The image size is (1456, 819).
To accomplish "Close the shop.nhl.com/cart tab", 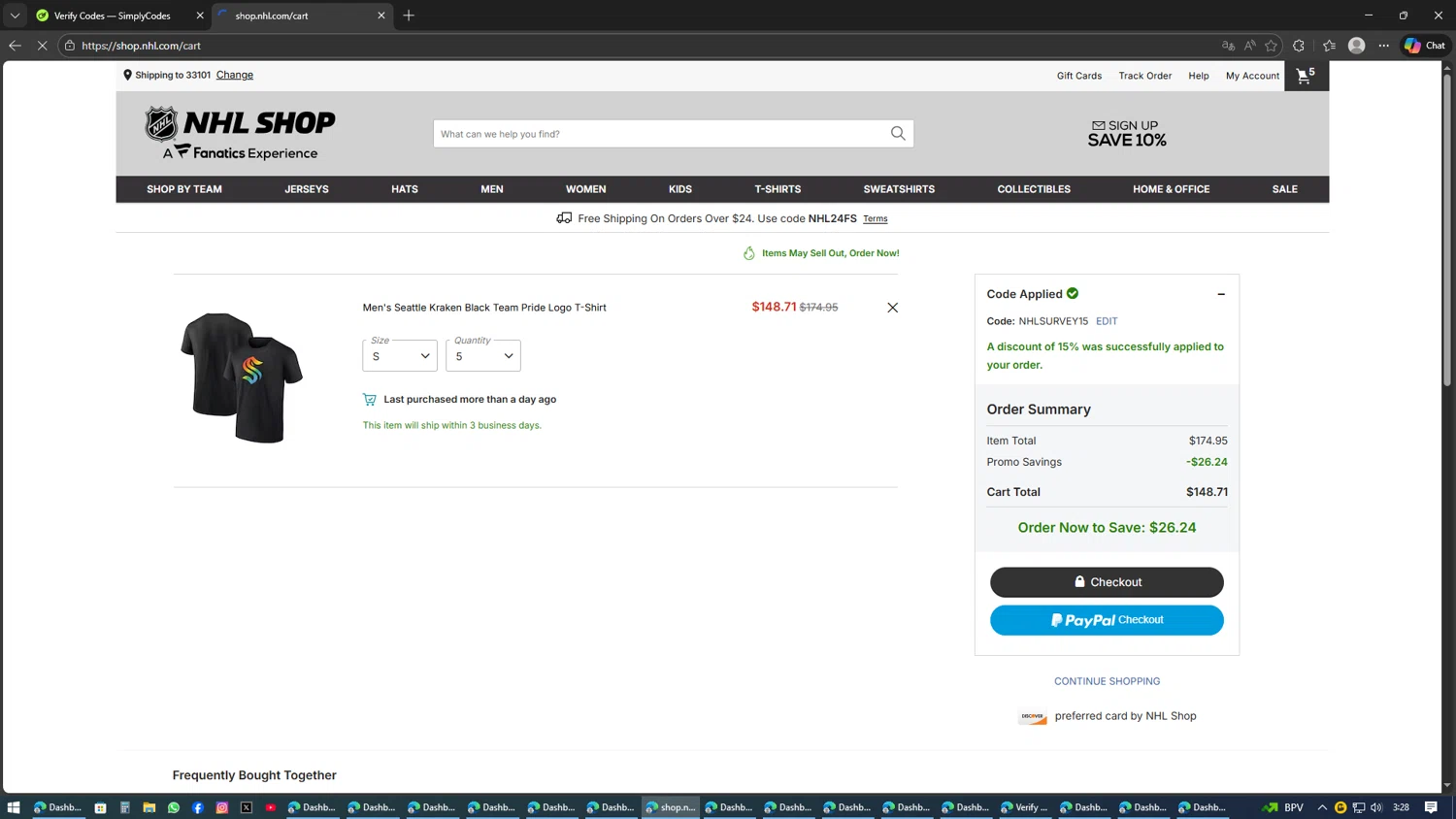I will pyautogui.click(x=381, y=16).
